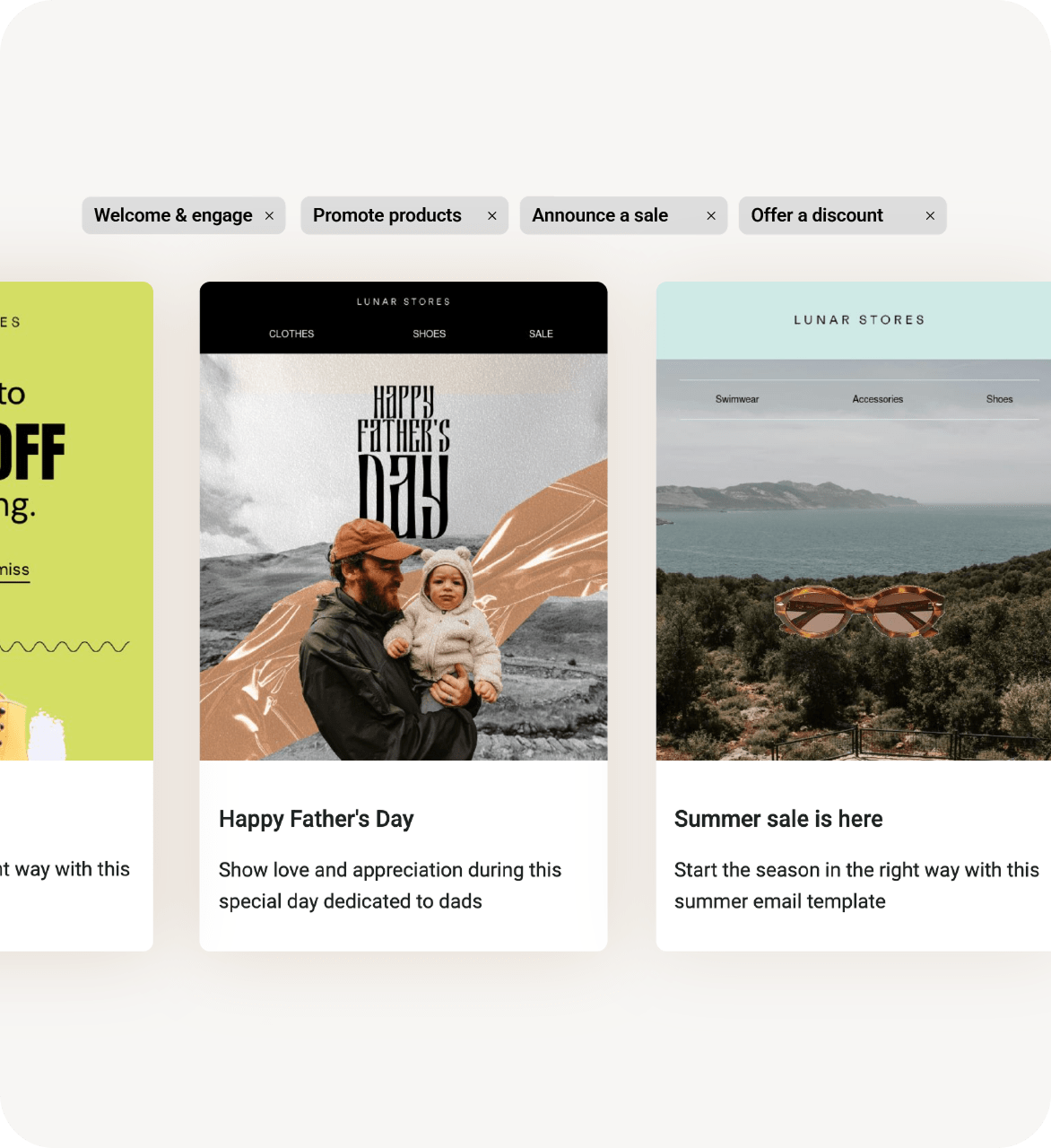Click the Offer a discount tag label
This screenshot has width=1051, height=1148.
(817, 215)
